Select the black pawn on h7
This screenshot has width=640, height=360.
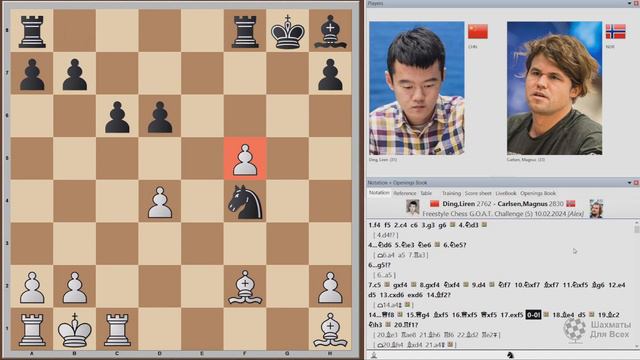[x=330, y=74]
